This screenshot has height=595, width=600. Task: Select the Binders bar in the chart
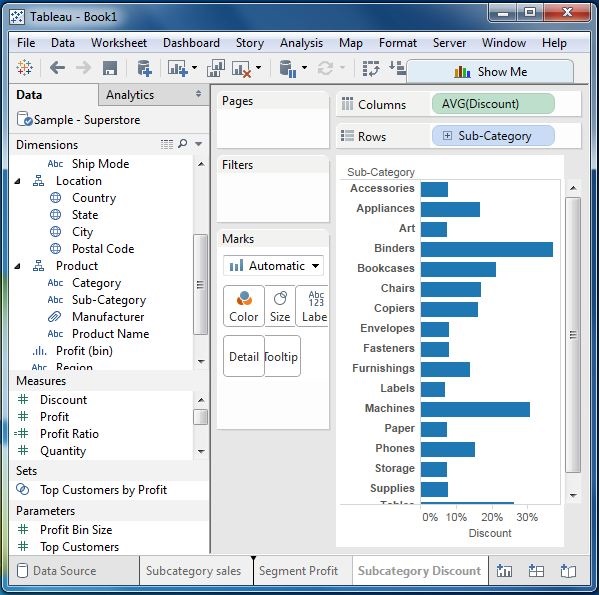tap(486, 249)
